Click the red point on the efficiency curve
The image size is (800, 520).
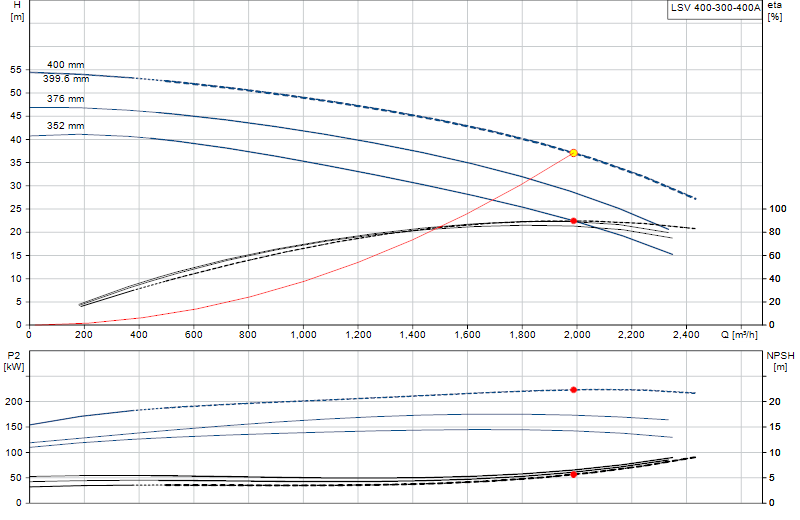point(573,221)
